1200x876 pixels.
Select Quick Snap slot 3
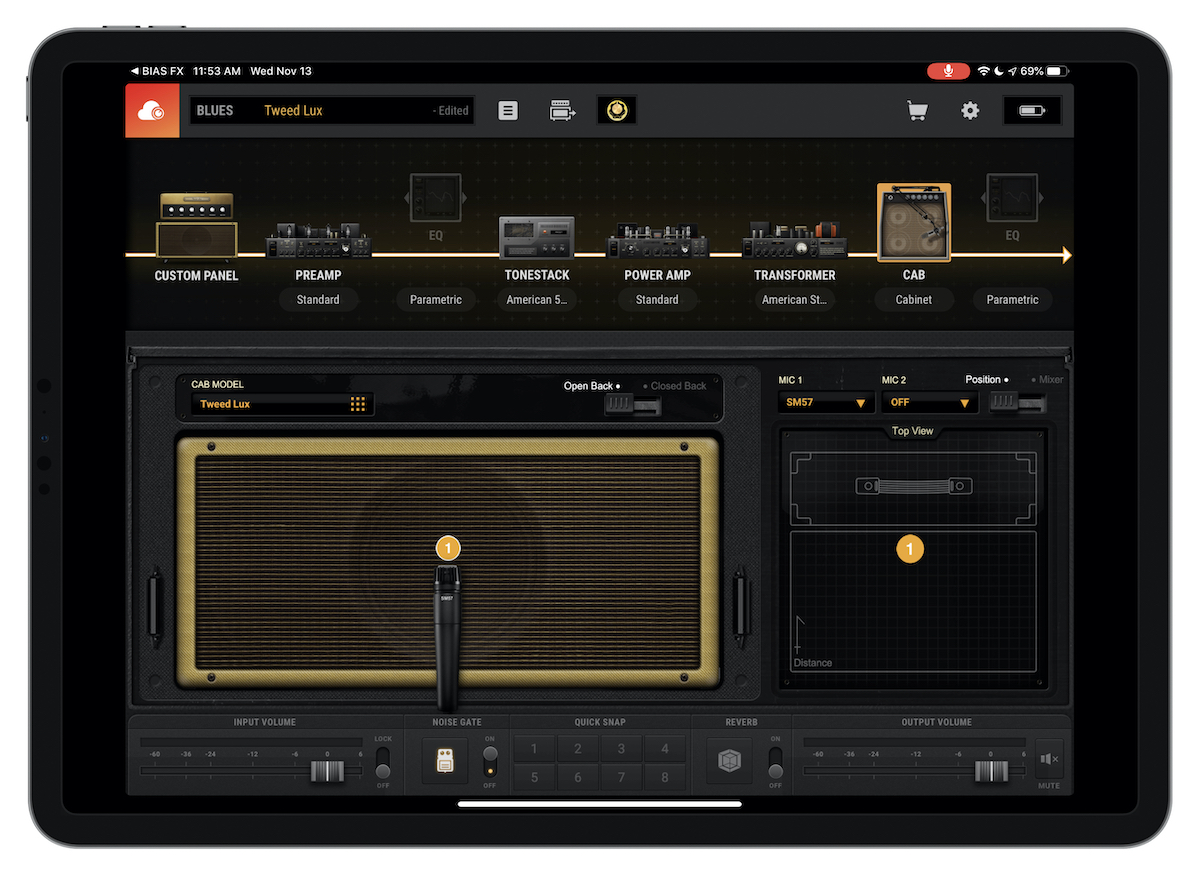pos(621,748)
